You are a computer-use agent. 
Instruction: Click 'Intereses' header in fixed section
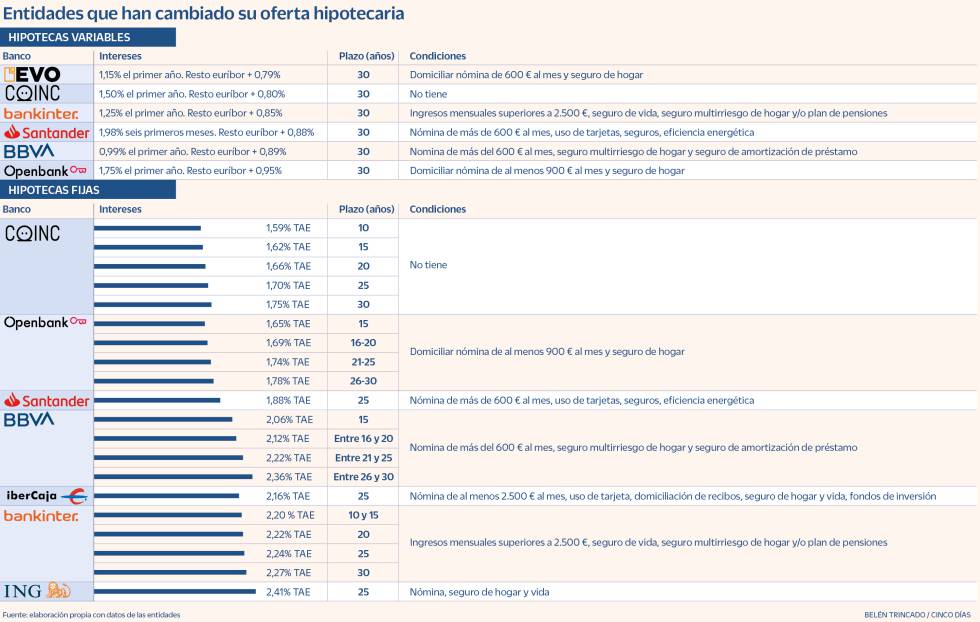pos(120,209)
